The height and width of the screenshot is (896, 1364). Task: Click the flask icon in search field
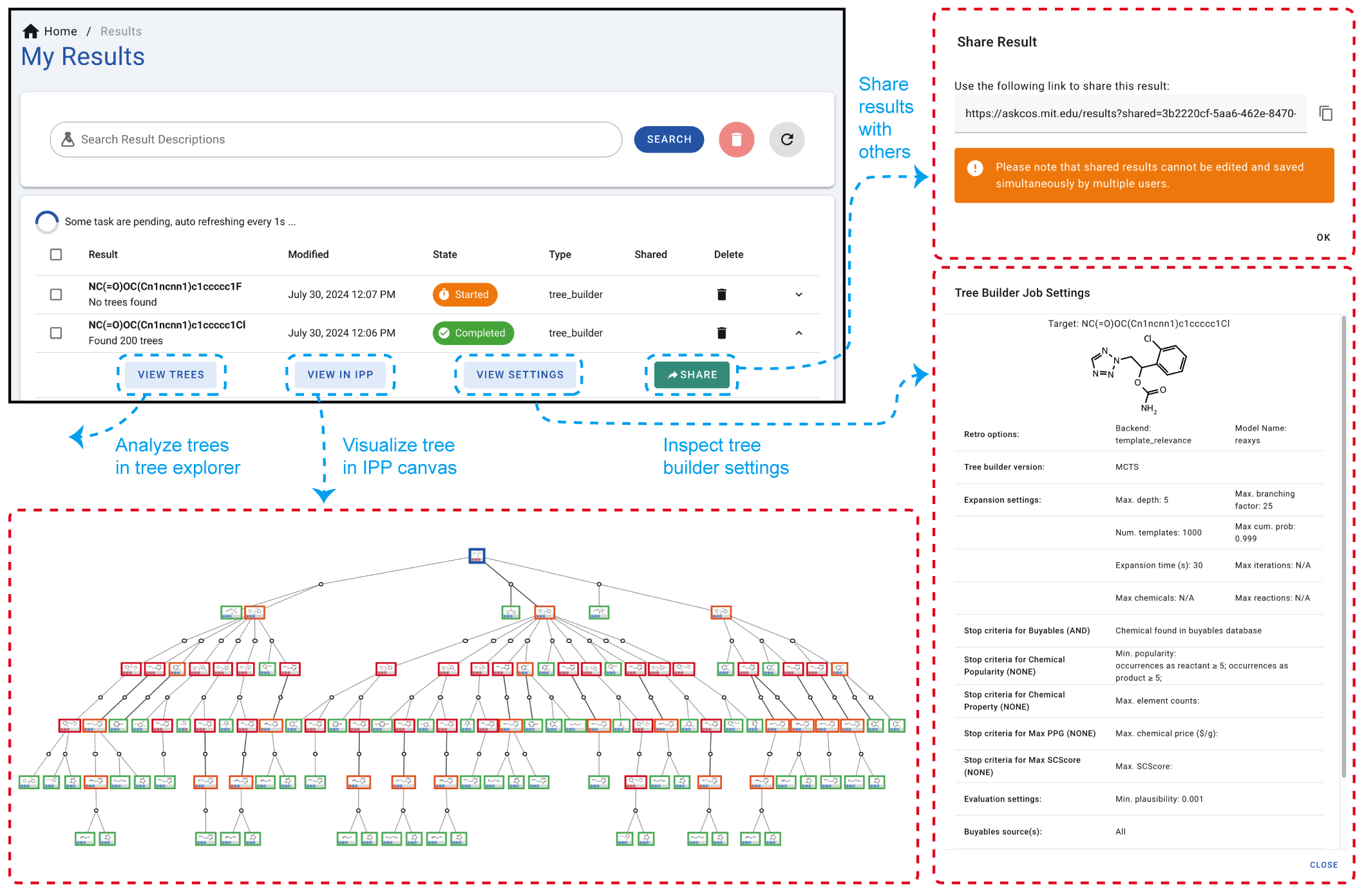click(68, 140)
